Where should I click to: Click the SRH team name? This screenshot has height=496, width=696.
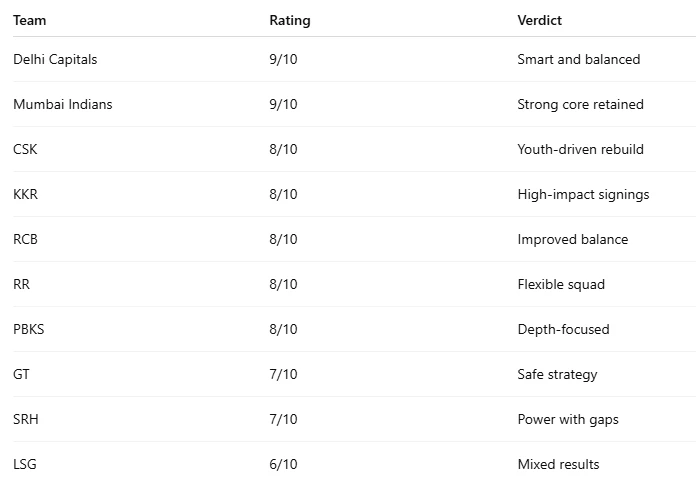pyautogui.click(x=25, y=419)
